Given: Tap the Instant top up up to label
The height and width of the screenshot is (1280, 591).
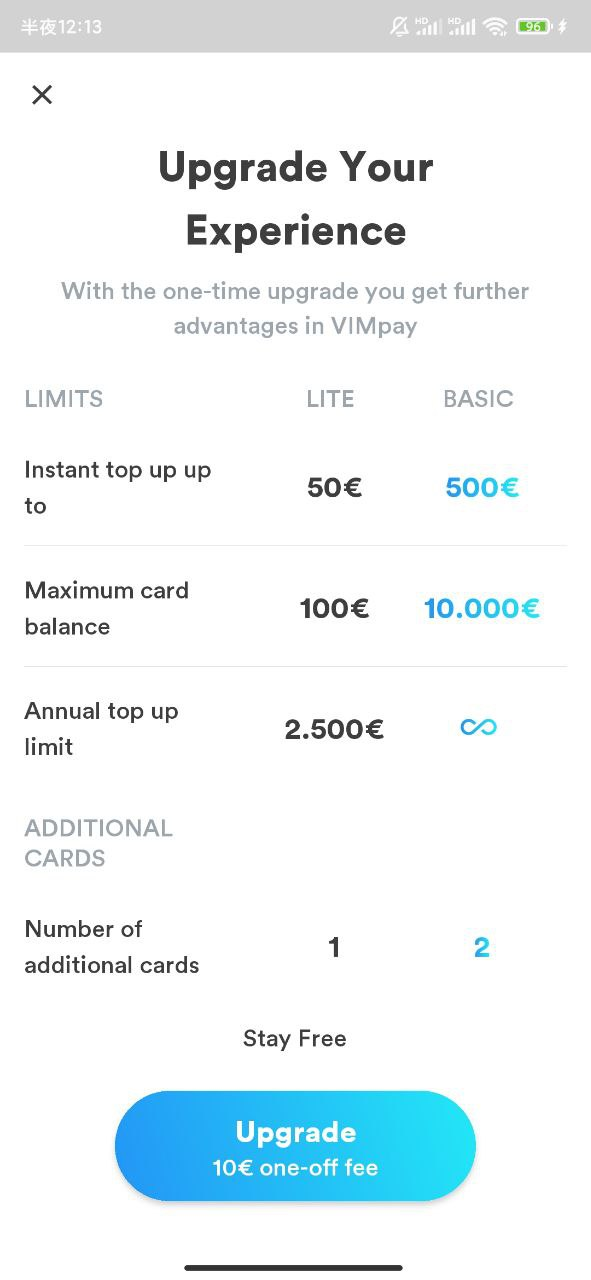Looking at the screenshot, I should (x=117, y=488).
